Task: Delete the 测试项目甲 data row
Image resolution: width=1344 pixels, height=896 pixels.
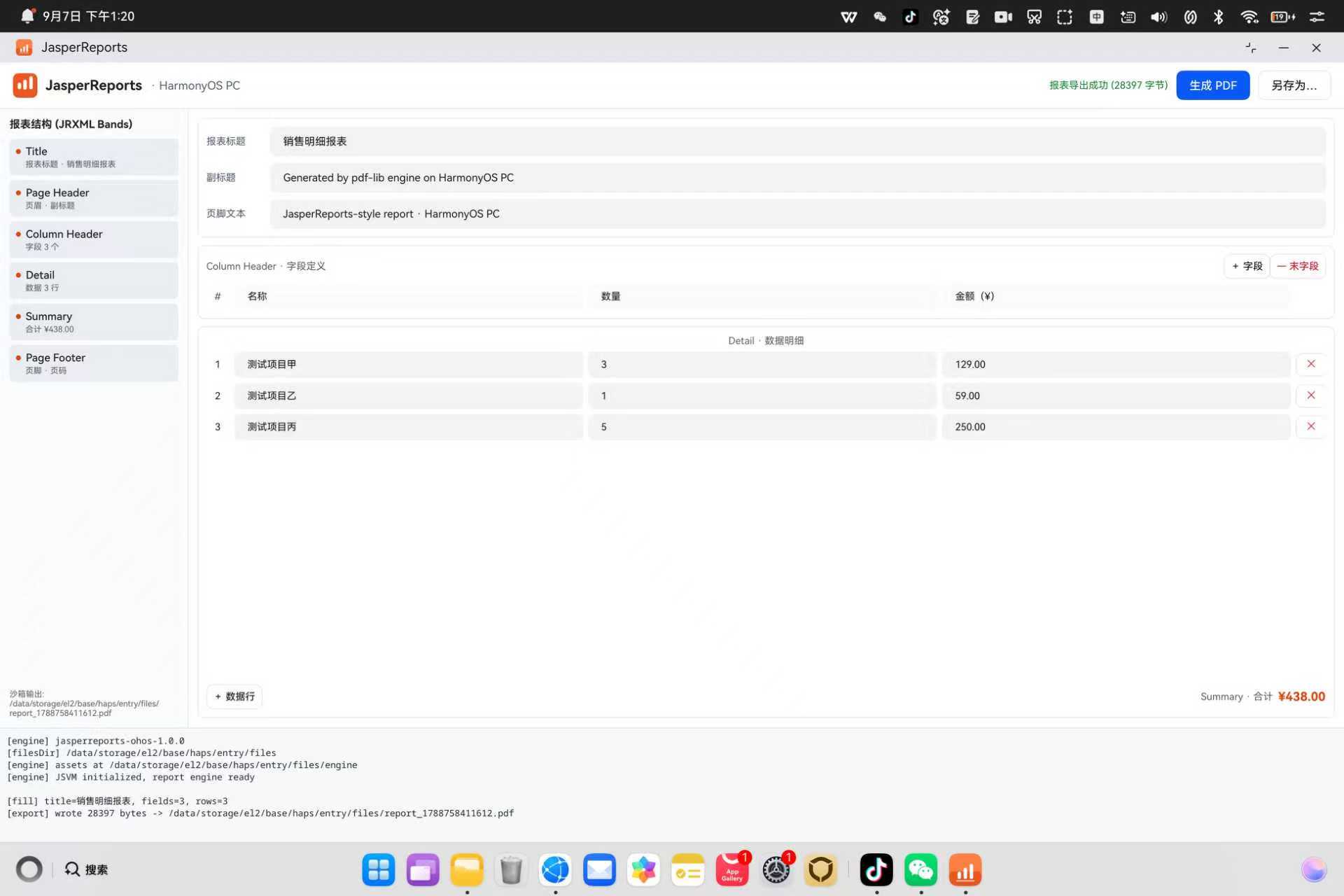Action: [x=1310, y=364]
